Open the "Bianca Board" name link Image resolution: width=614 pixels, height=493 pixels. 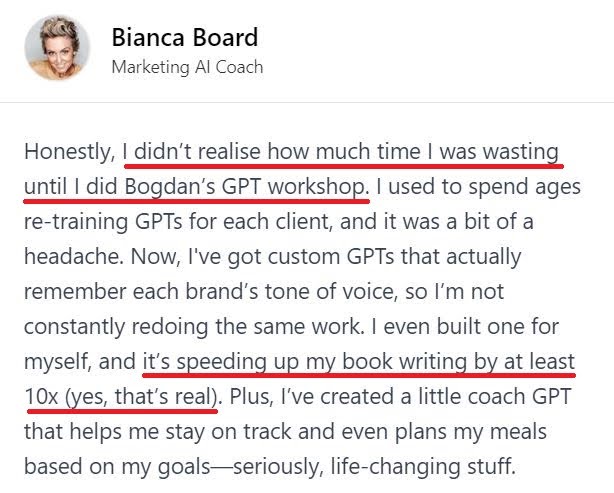pos(184,38)
